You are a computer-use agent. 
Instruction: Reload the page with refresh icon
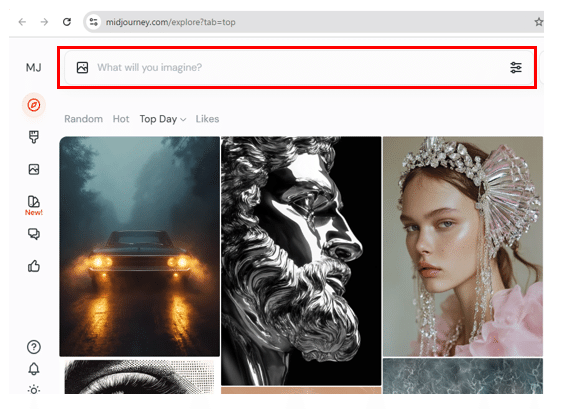(67, 22)
